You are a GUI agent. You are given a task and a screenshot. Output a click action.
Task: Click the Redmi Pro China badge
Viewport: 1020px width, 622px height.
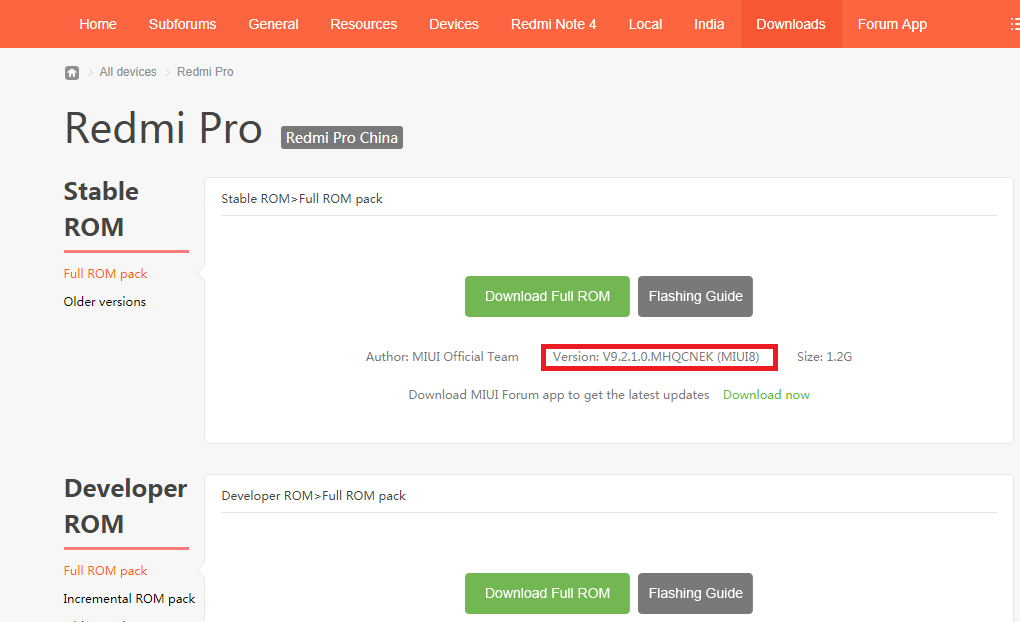coord(342,137)
